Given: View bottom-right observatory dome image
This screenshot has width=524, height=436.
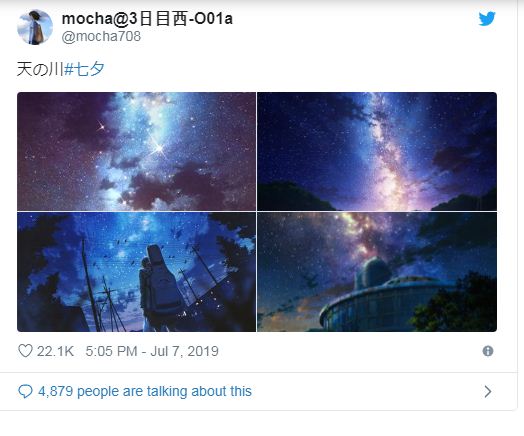Looking at the screenshot, I should [x=377, y=272].
